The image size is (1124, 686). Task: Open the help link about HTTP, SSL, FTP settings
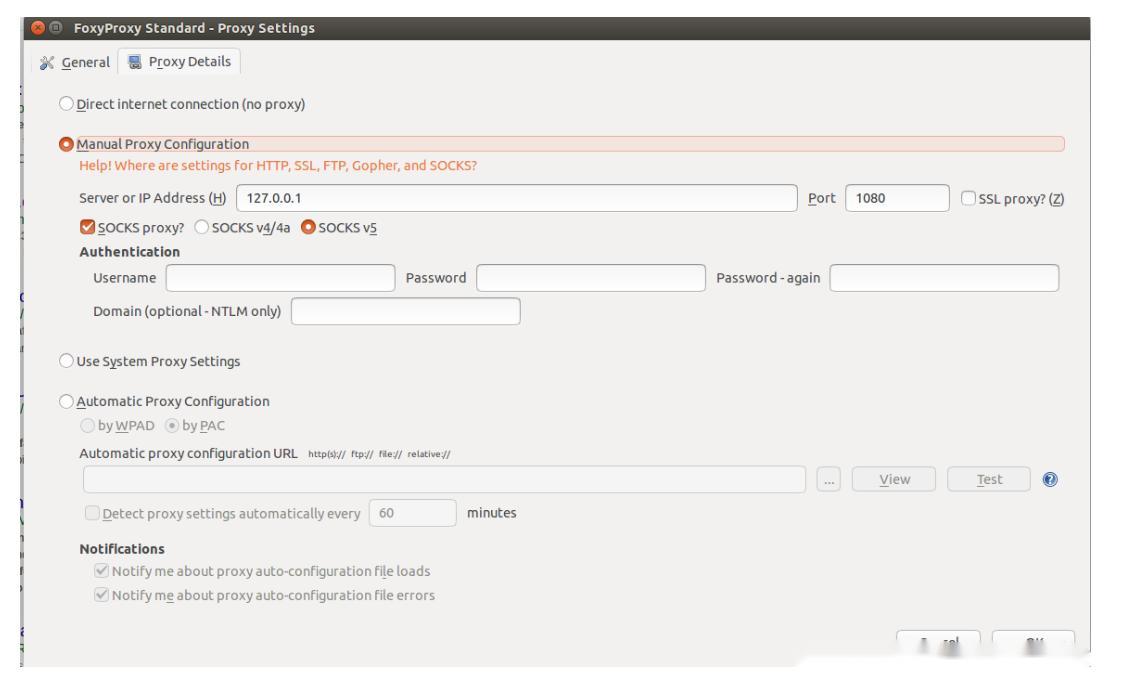coord(277,166)
